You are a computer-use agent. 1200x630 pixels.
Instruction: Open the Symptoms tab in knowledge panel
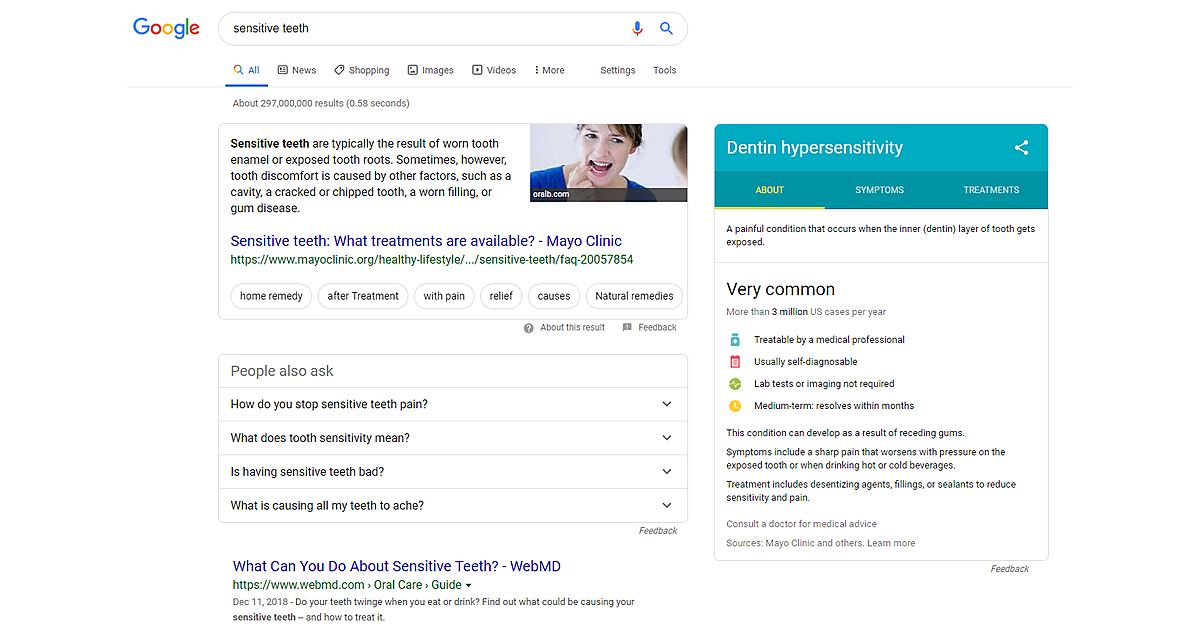(879, 190)
